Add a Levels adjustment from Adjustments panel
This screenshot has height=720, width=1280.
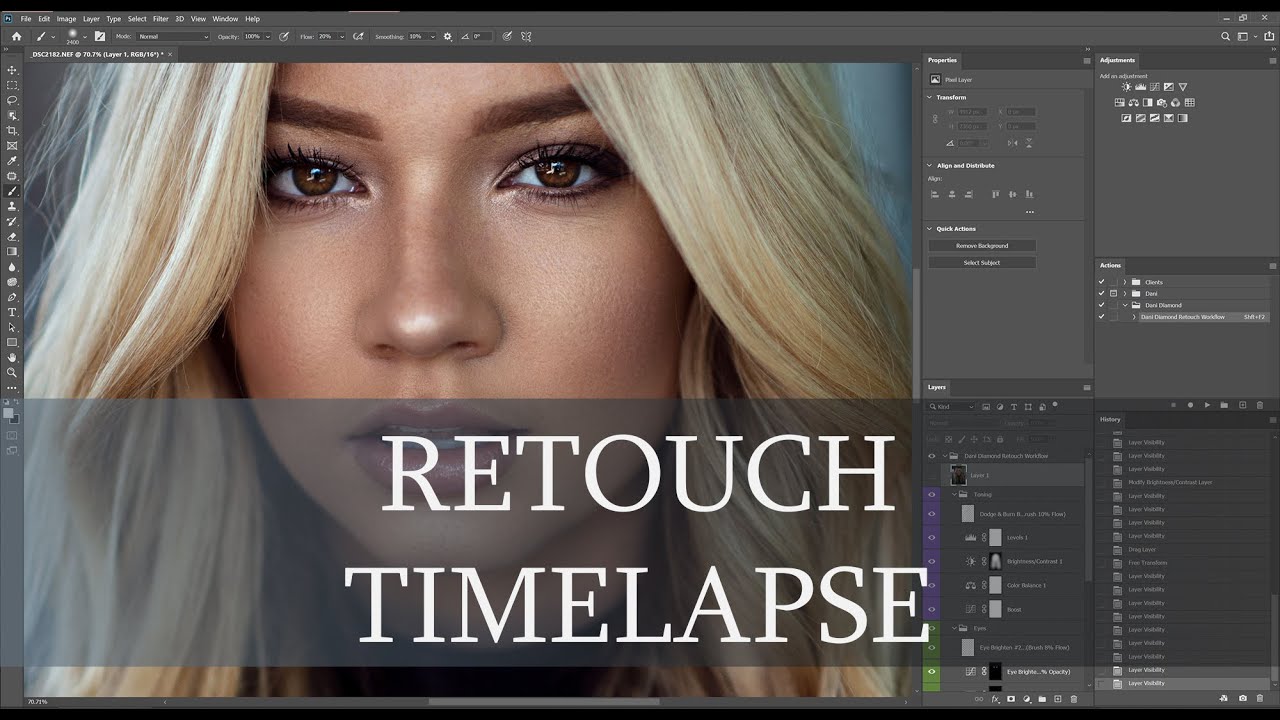click(1139, 87)
